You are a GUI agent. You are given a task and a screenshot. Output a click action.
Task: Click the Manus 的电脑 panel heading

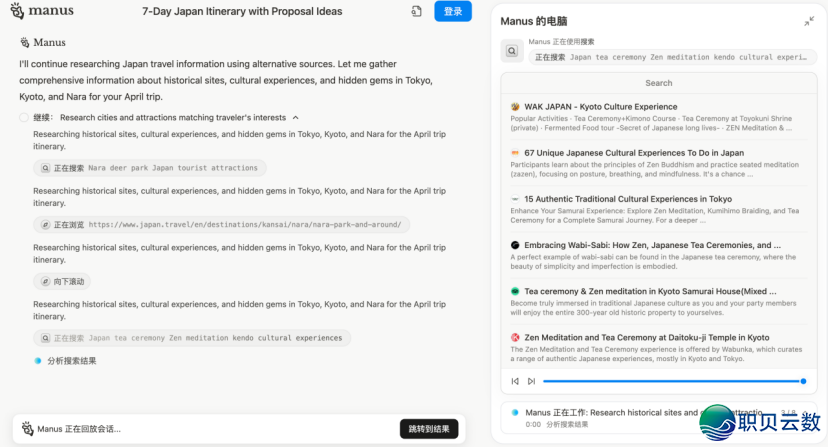click(x=534, y=21)
